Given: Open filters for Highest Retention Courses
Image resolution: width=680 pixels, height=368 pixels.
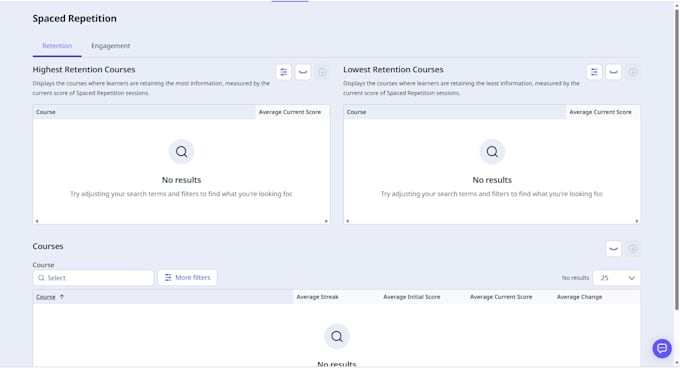Looking at the screenshot, I should [284, 72].
